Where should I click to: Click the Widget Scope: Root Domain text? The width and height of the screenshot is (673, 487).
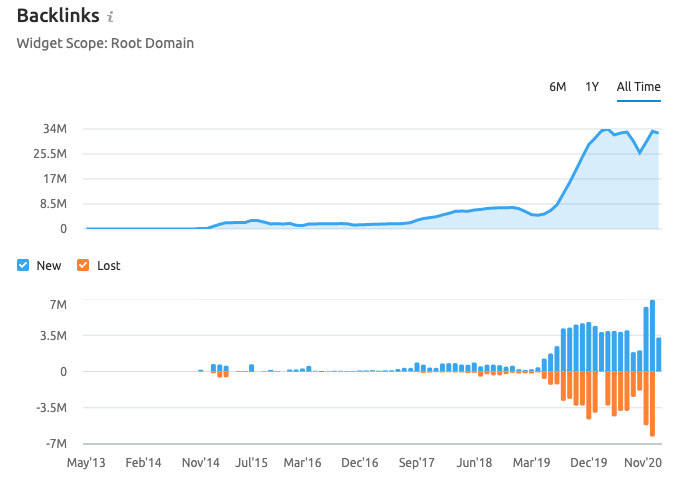pos(105,43)
